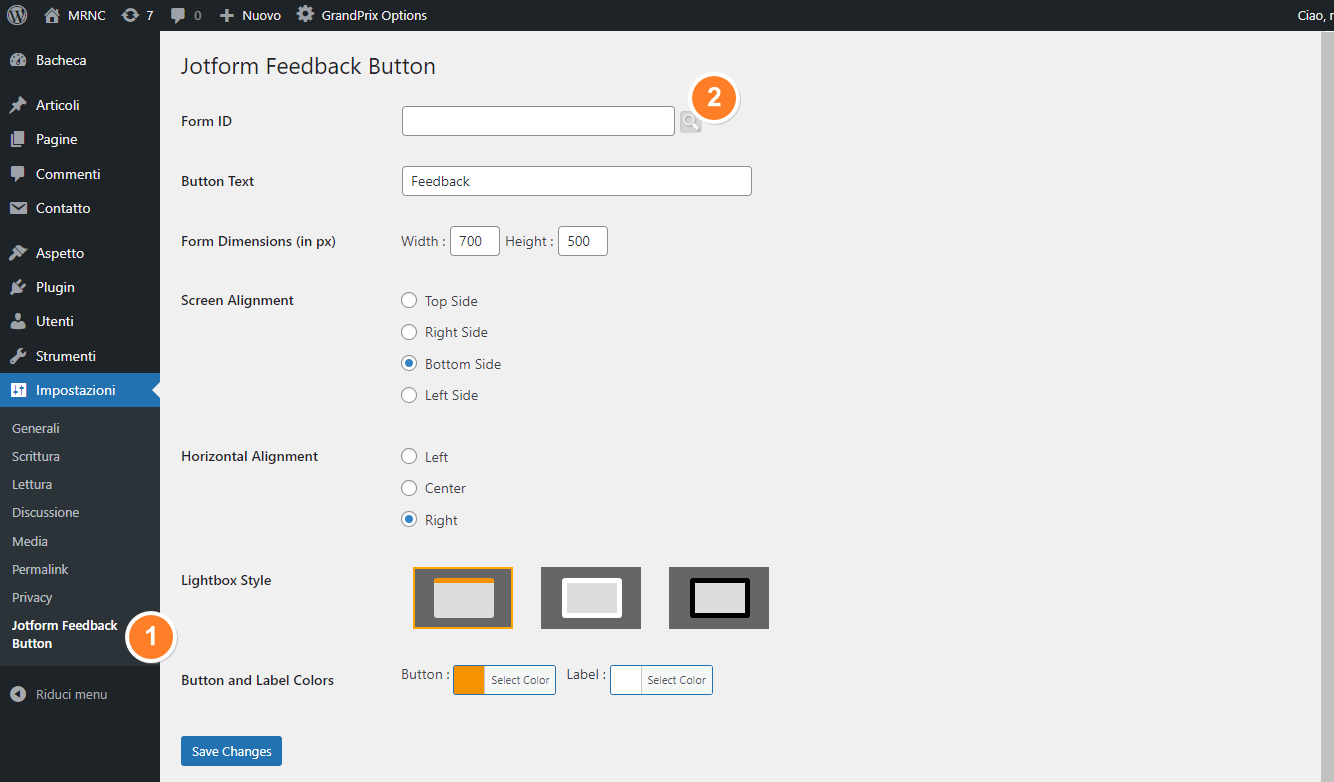
Task: Click the magnifier icon beside Form ID
Action: (690, 122)
